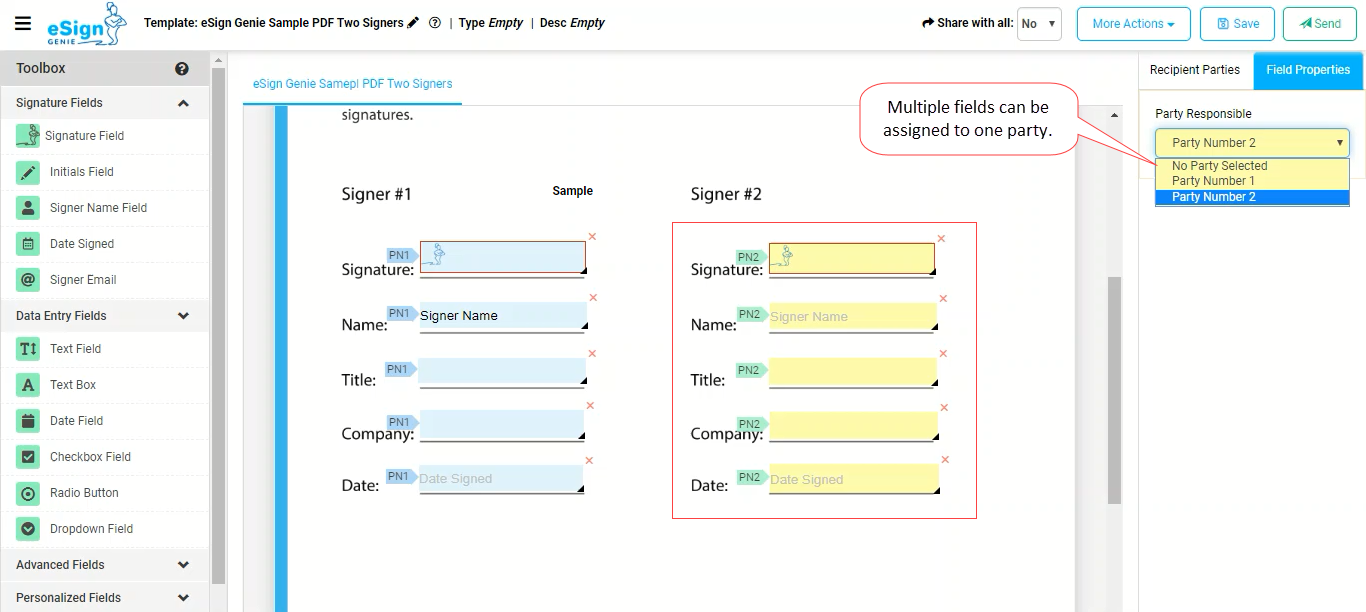
Task: Remove Signer #1 signature field with red X
Action: (592, 237)
